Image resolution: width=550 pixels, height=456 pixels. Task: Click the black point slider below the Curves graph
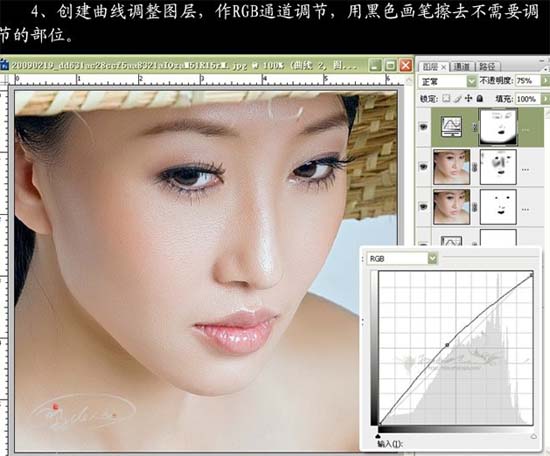(x=378, y=436)
